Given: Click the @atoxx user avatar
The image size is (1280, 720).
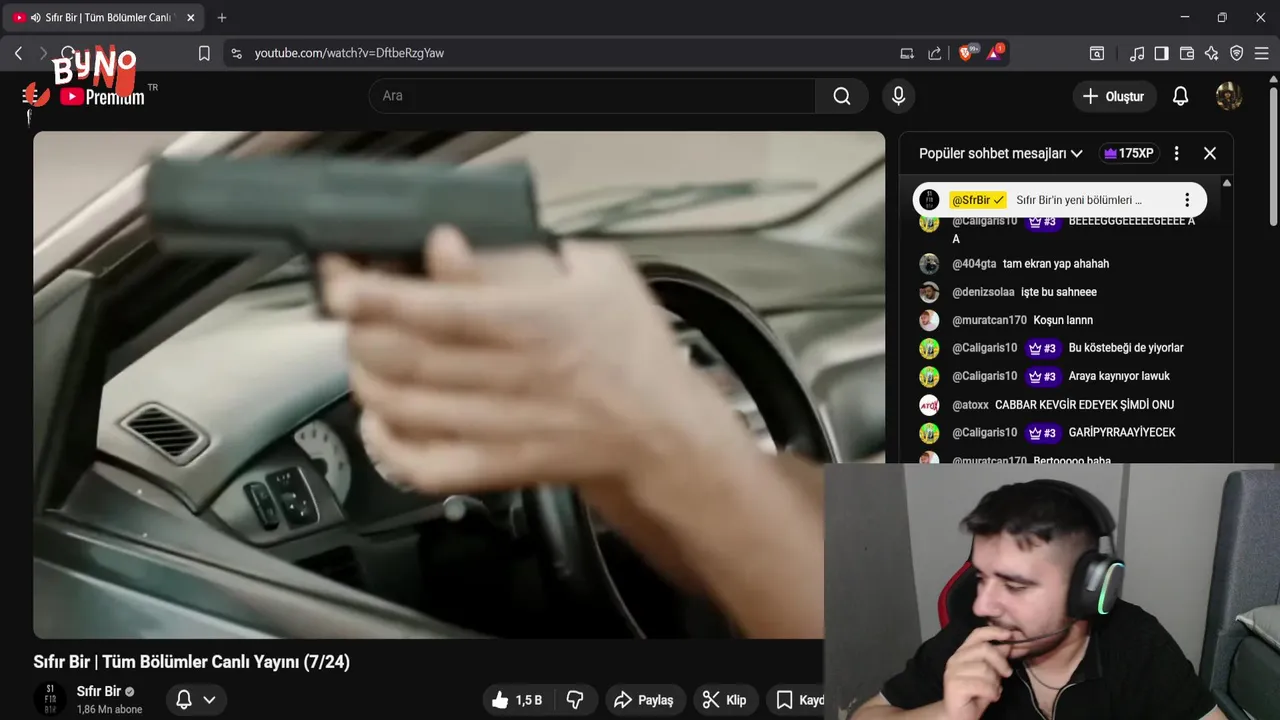Looking at the screenshot, I should click(929, 405).
